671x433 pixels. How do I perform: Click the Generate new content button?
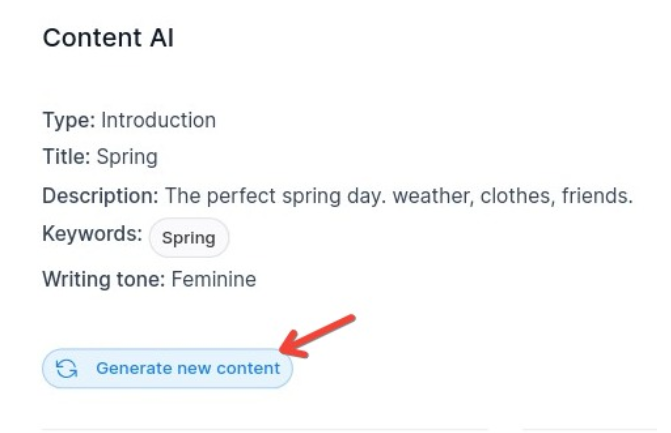click(167, 369)
